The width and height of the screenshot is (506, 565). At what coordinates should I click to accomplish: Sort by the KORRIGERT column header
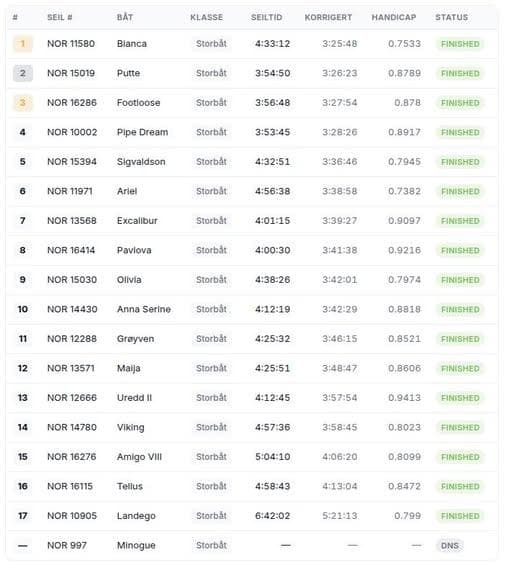(328, 17)
